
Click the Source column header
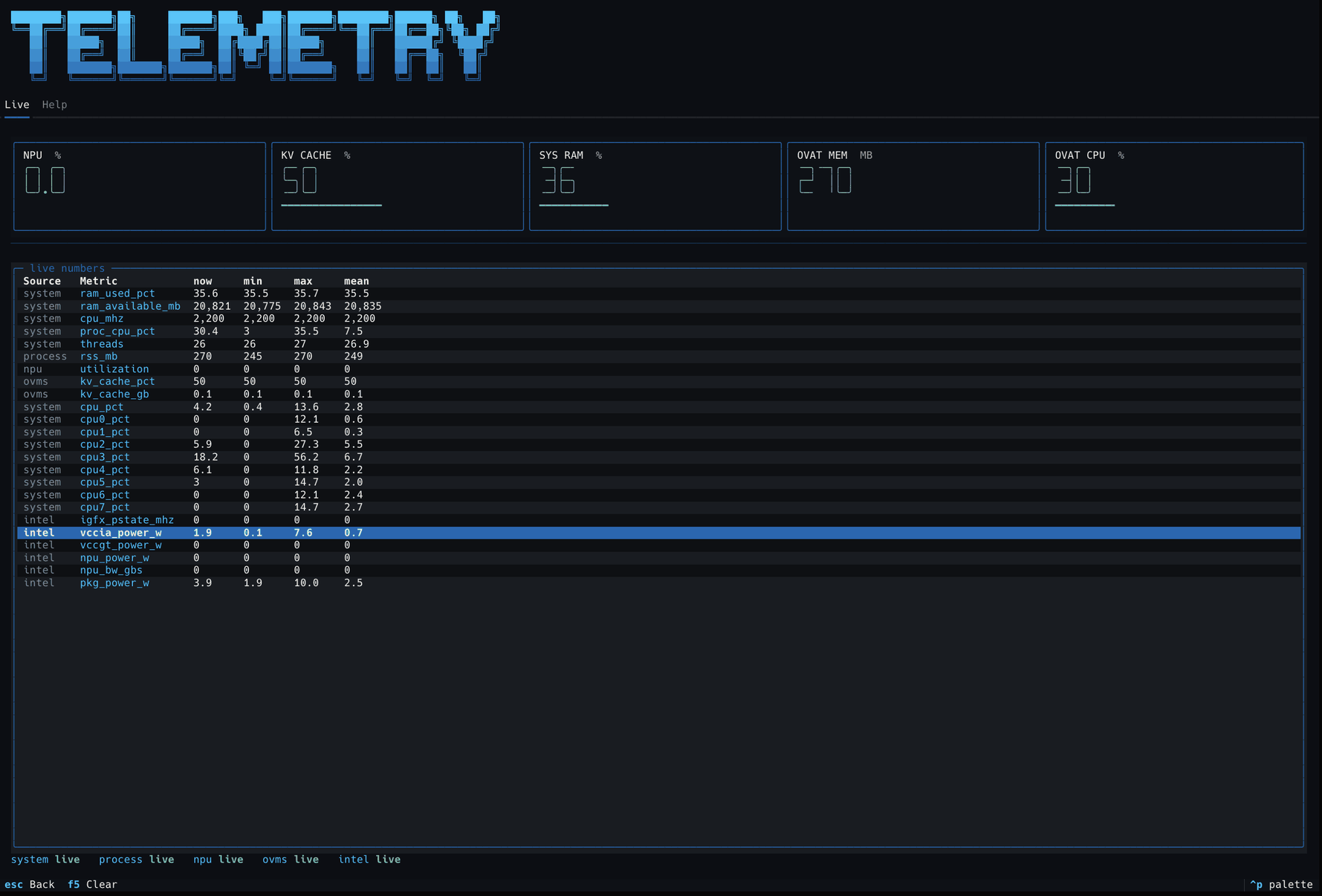(x=42, y=281)
